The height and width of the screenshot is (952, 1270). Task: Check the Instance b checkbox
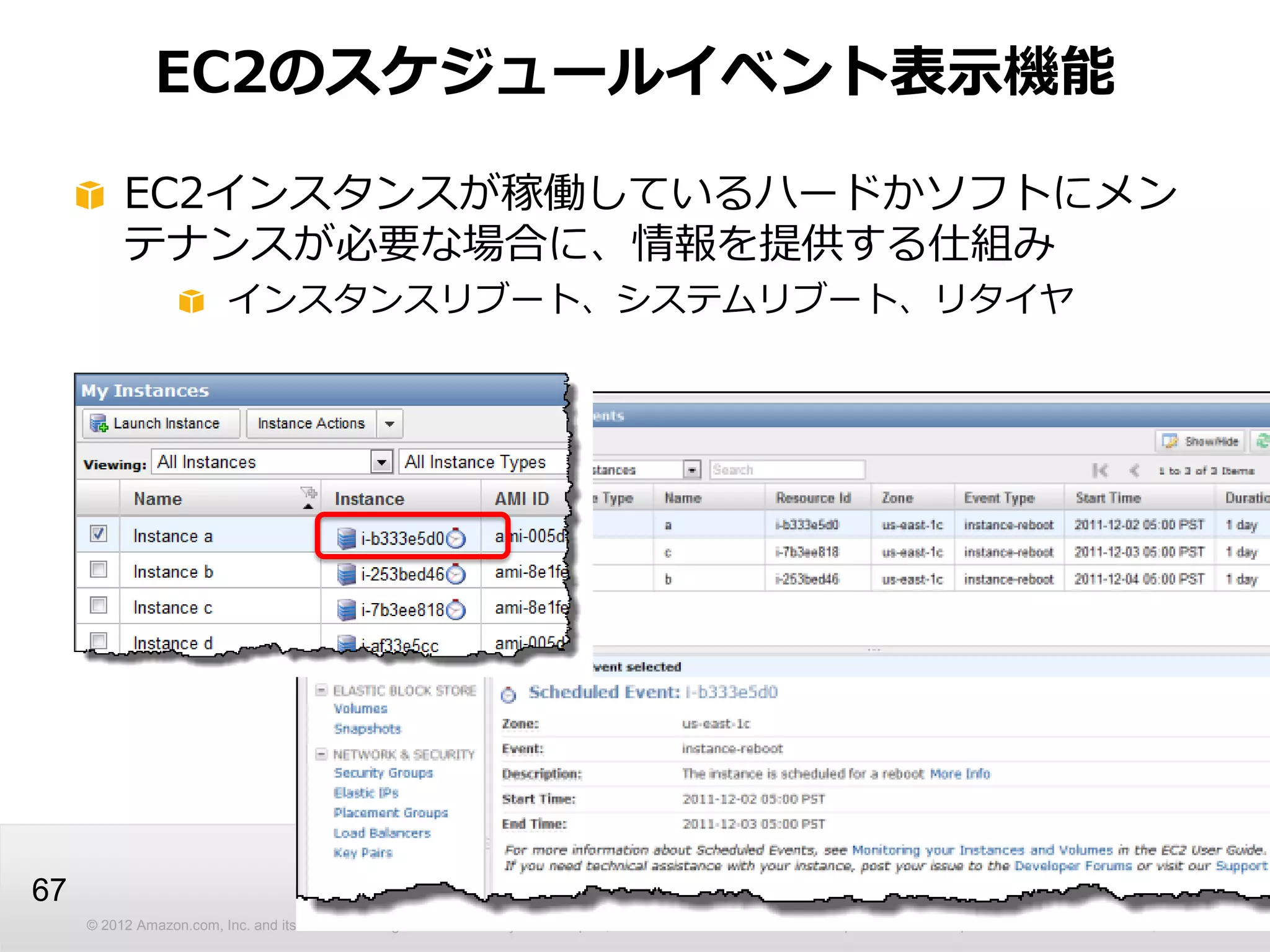[99, 569]
